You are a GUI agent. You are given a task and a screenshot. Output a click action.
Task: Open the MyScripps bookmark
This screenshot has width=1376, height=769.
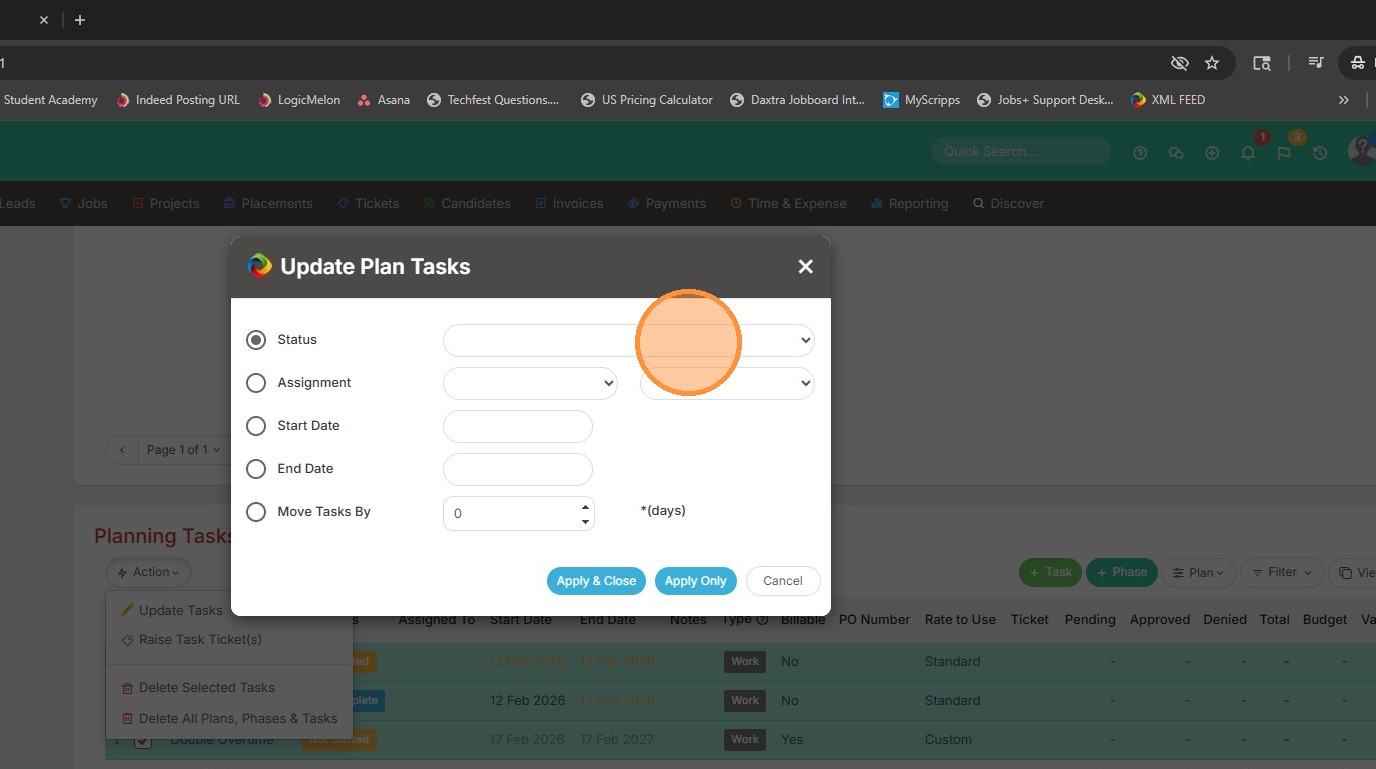click(x=922, y=100)
